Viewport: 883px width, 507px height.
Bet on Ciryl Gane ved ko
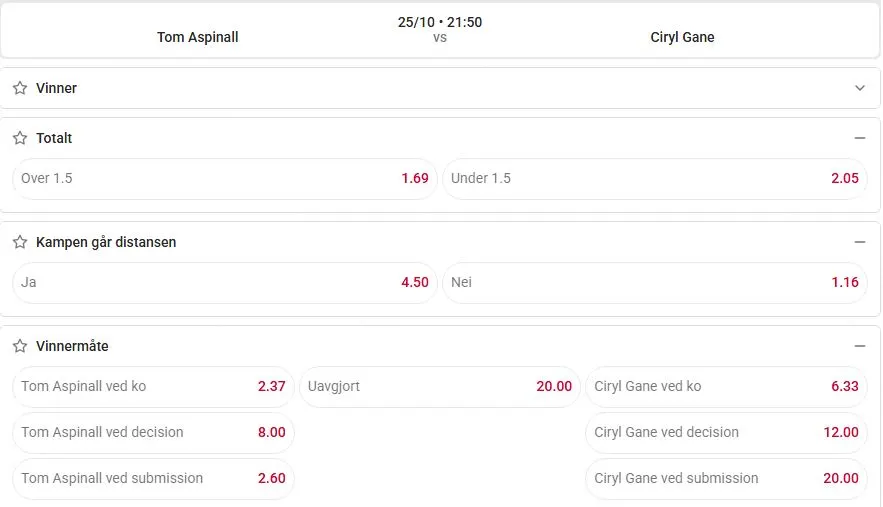pyautogui.click(x=726, y=386)
